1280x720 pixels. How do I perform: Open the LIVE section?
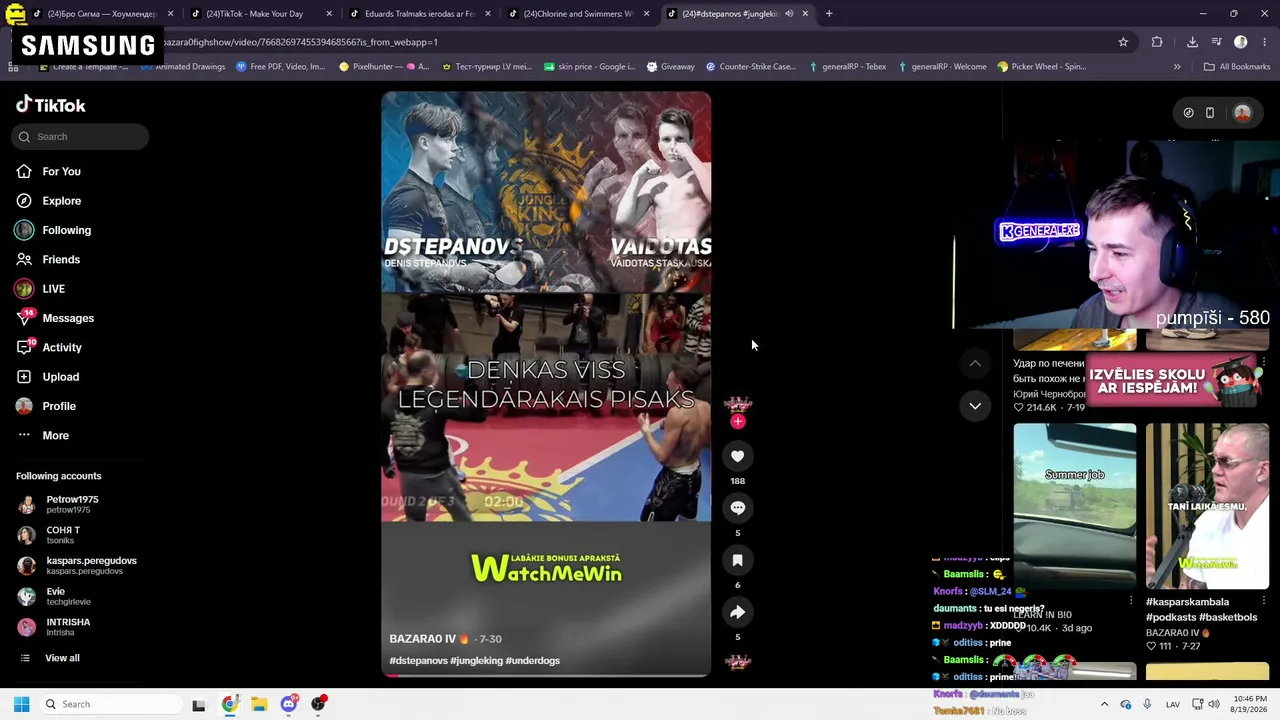coord(53,289)
